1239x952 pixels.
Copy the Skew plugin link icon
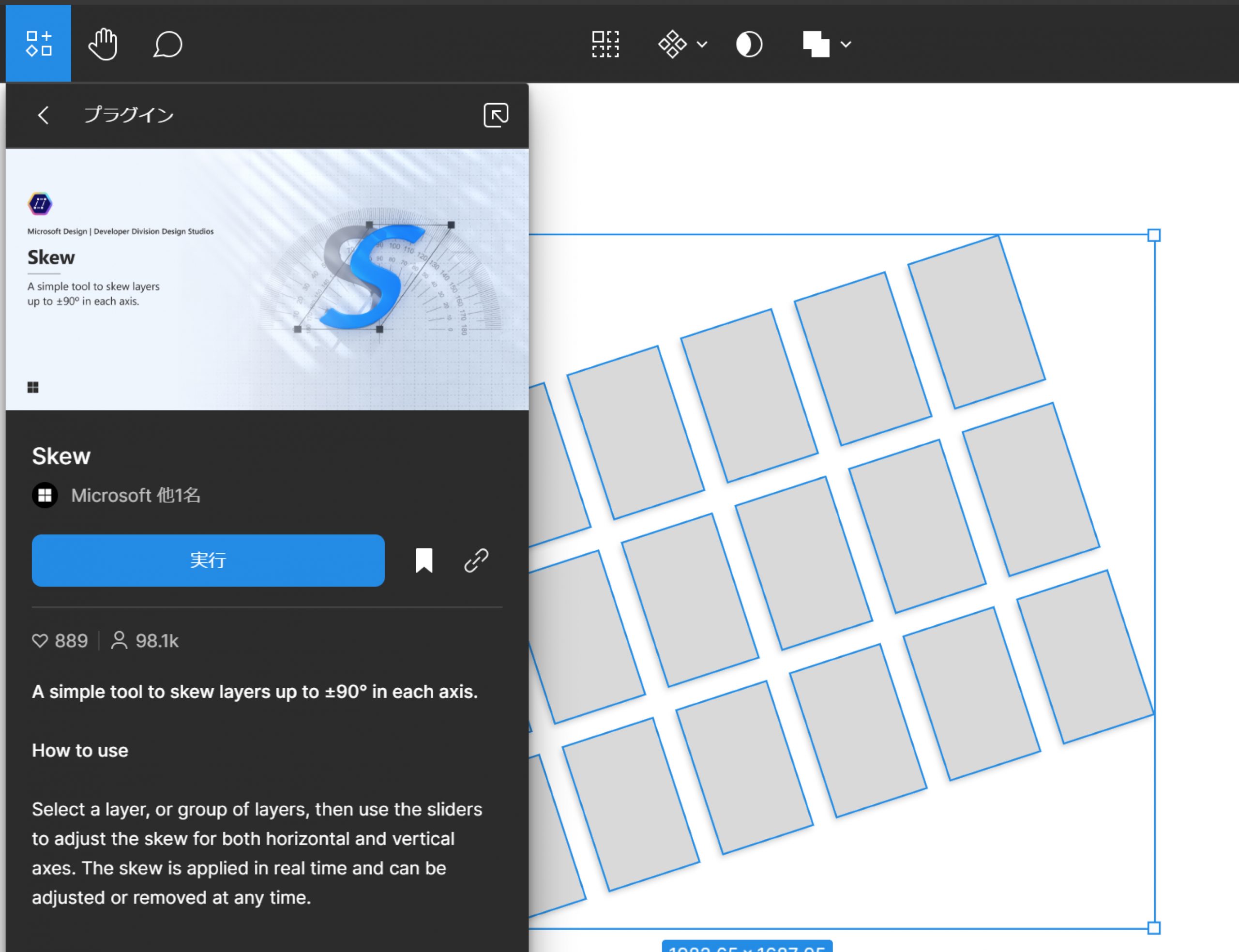(476, 560)
